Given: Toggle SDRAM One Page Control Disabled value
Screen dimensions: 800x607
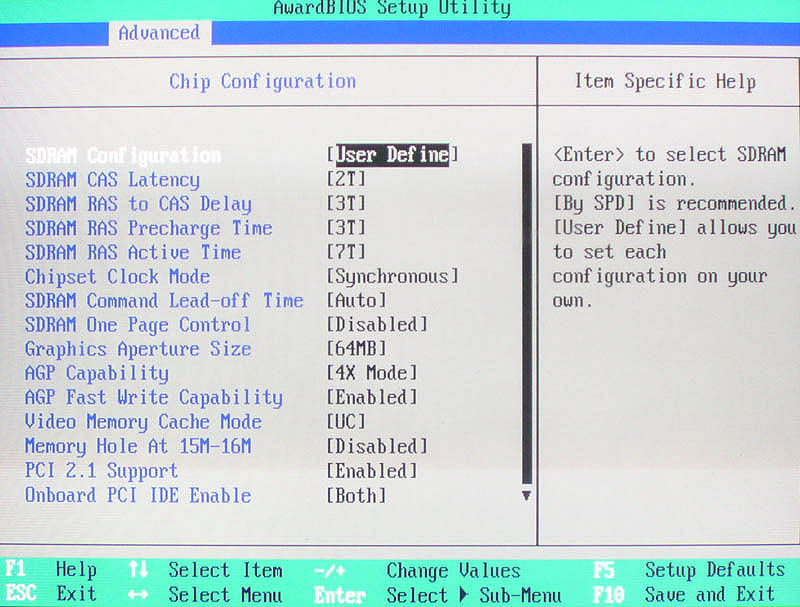Looking at the screenshot, I should [x=377, y=325].
